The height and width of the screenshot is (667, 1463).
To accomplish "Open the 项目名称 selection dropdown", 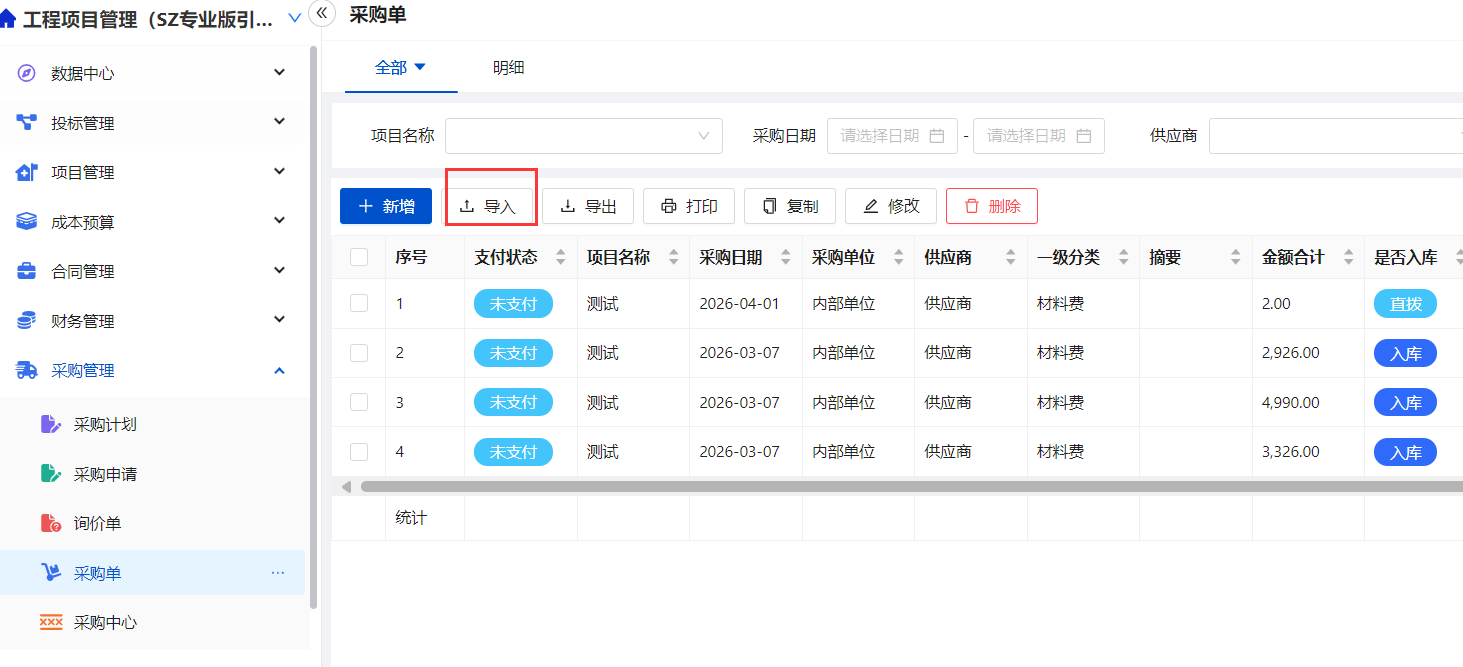I will coord(584,135).
